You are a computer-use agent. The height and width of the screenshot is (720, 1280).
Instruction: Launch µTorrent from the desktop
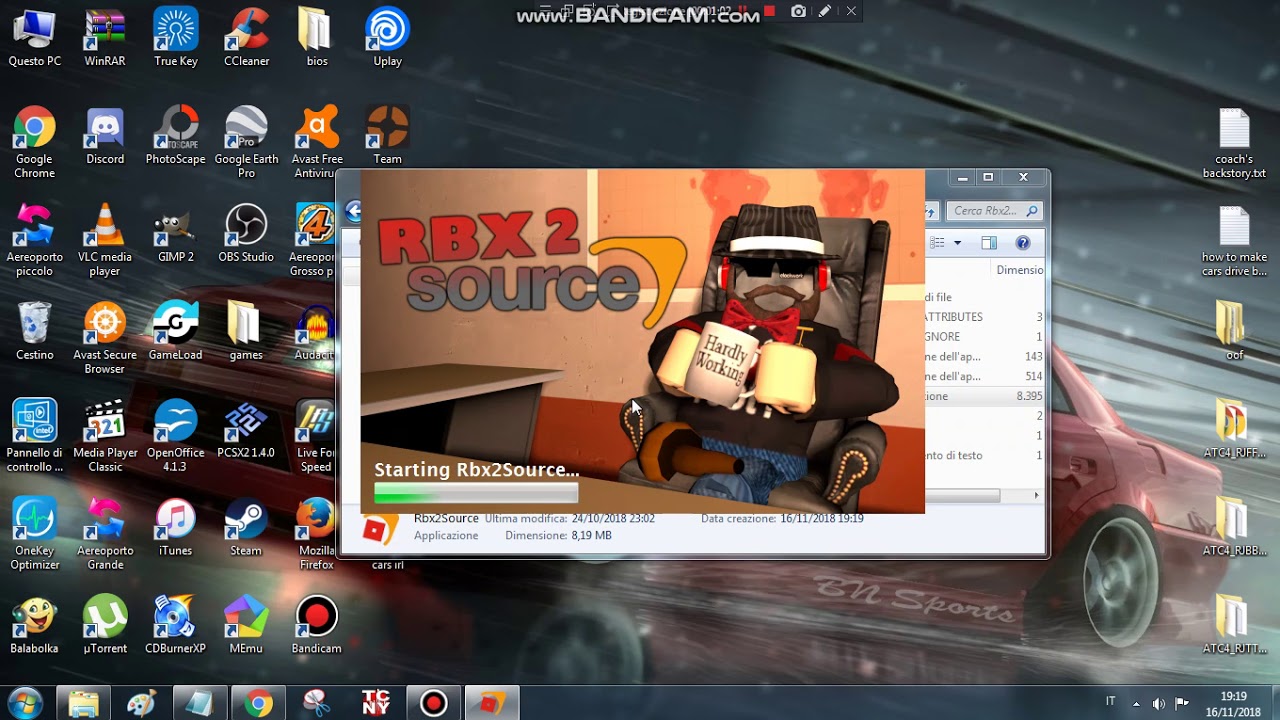105,625
